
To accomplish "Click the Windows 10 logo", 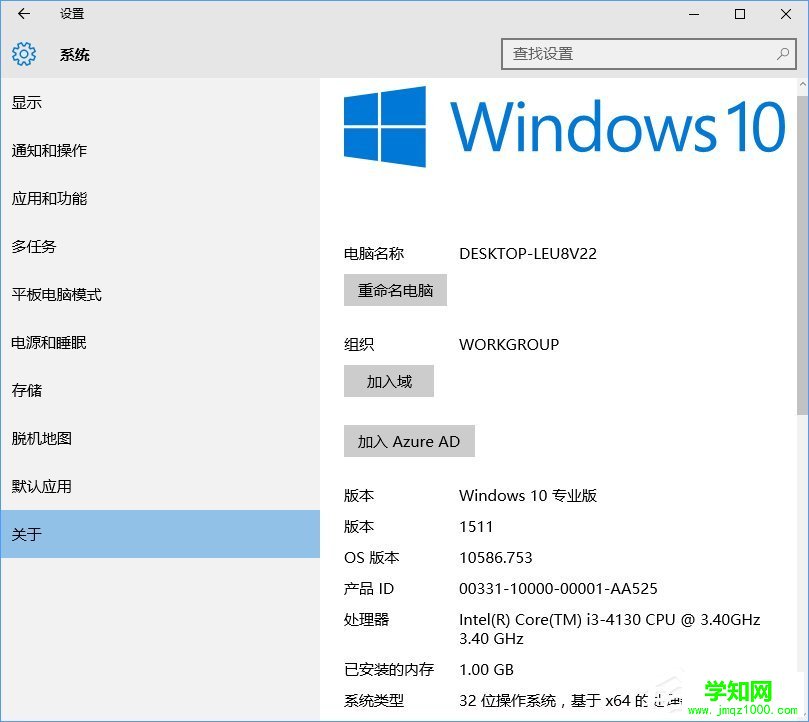I will point(564,126).
